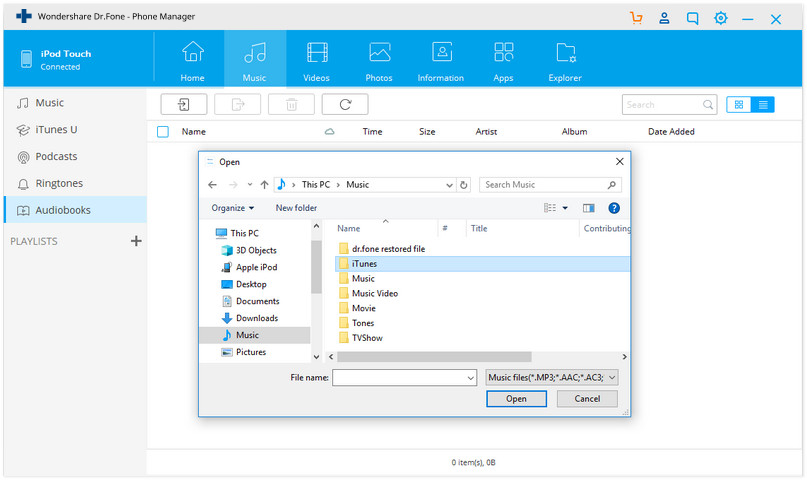Click the Cancel button in Open dialog
This screenshot has height=480, width=807.
(587, 399)
